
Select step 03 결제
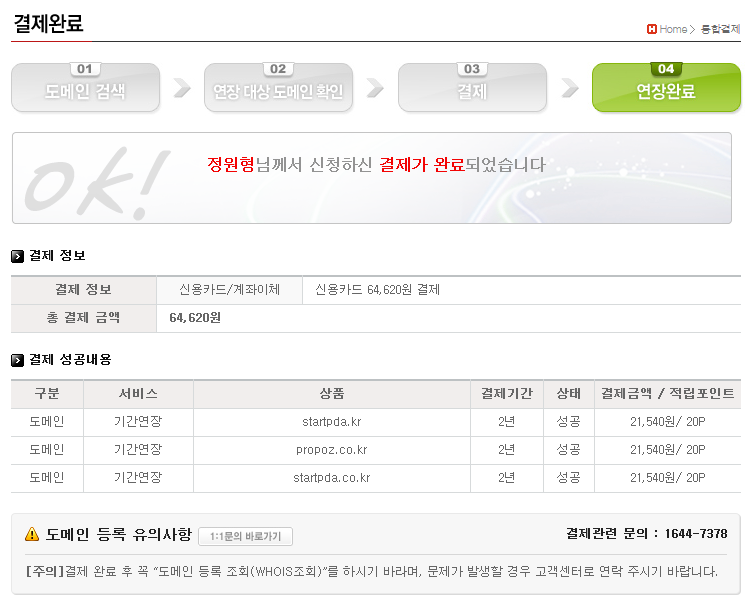coord(472,89)
